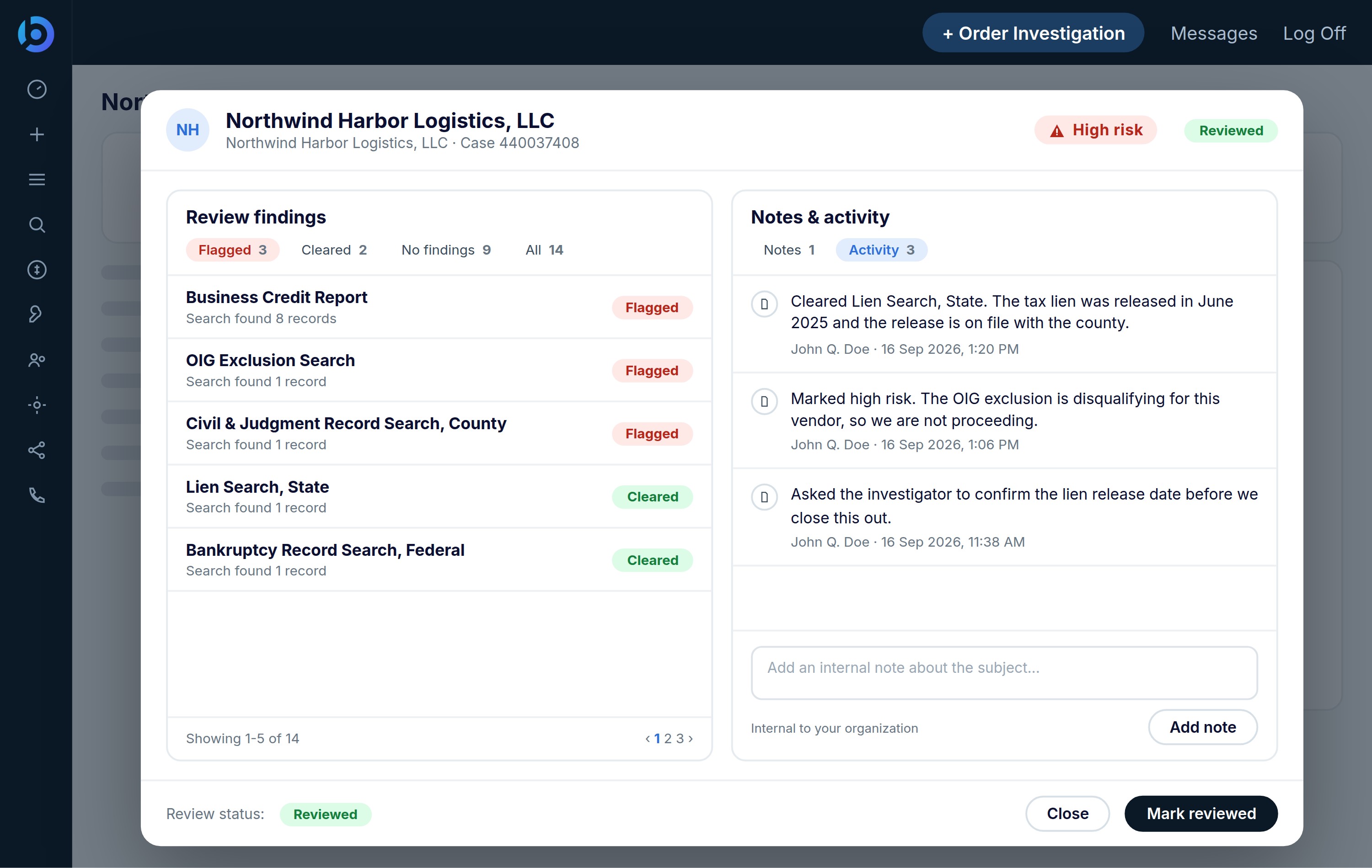This screenshot has height=868, width=1372.
Task: Show the No findings 9 filter
Action: [x=446, y=250]
